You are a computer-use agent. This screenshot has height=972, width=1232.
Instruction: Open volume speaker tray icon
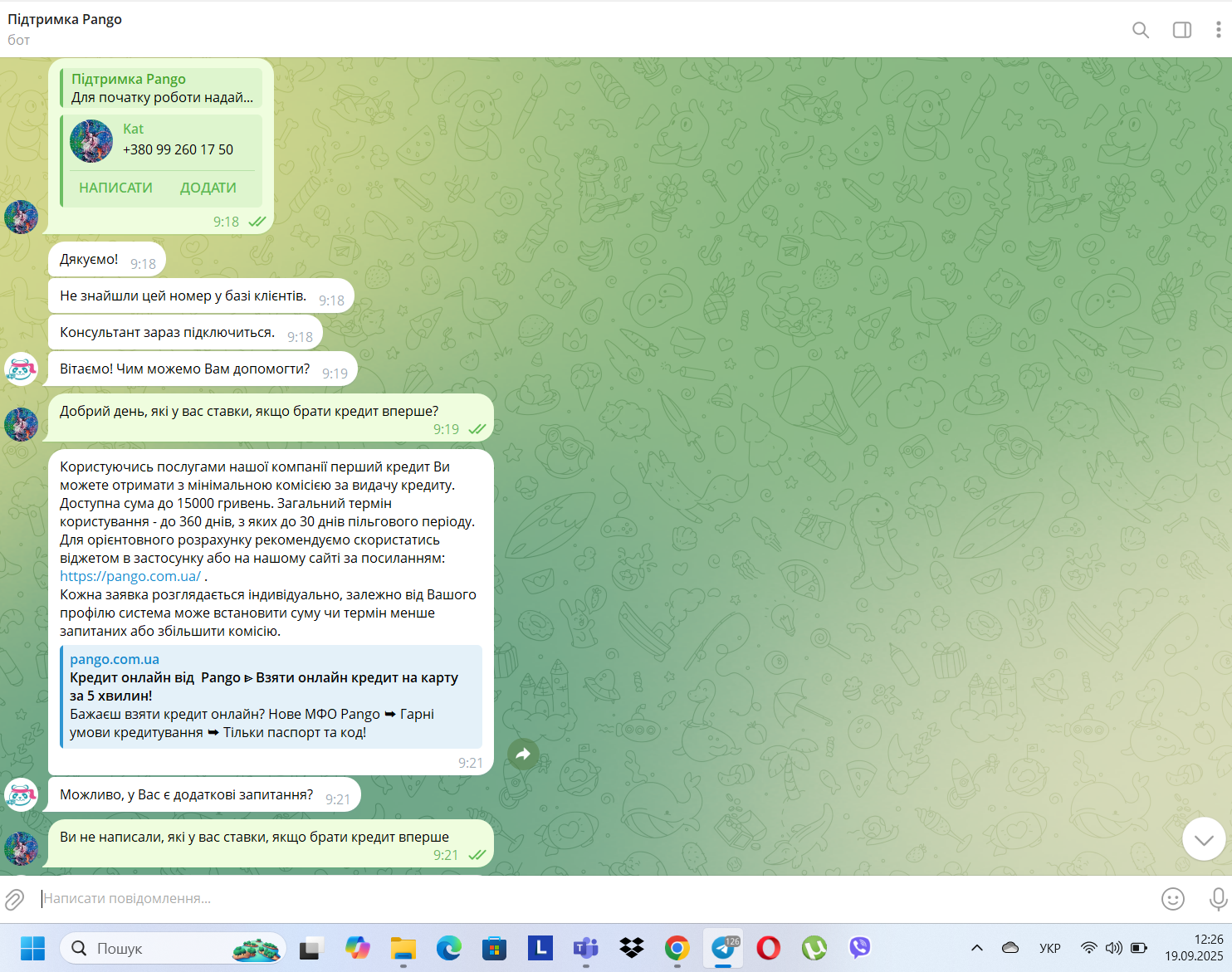1113,948
